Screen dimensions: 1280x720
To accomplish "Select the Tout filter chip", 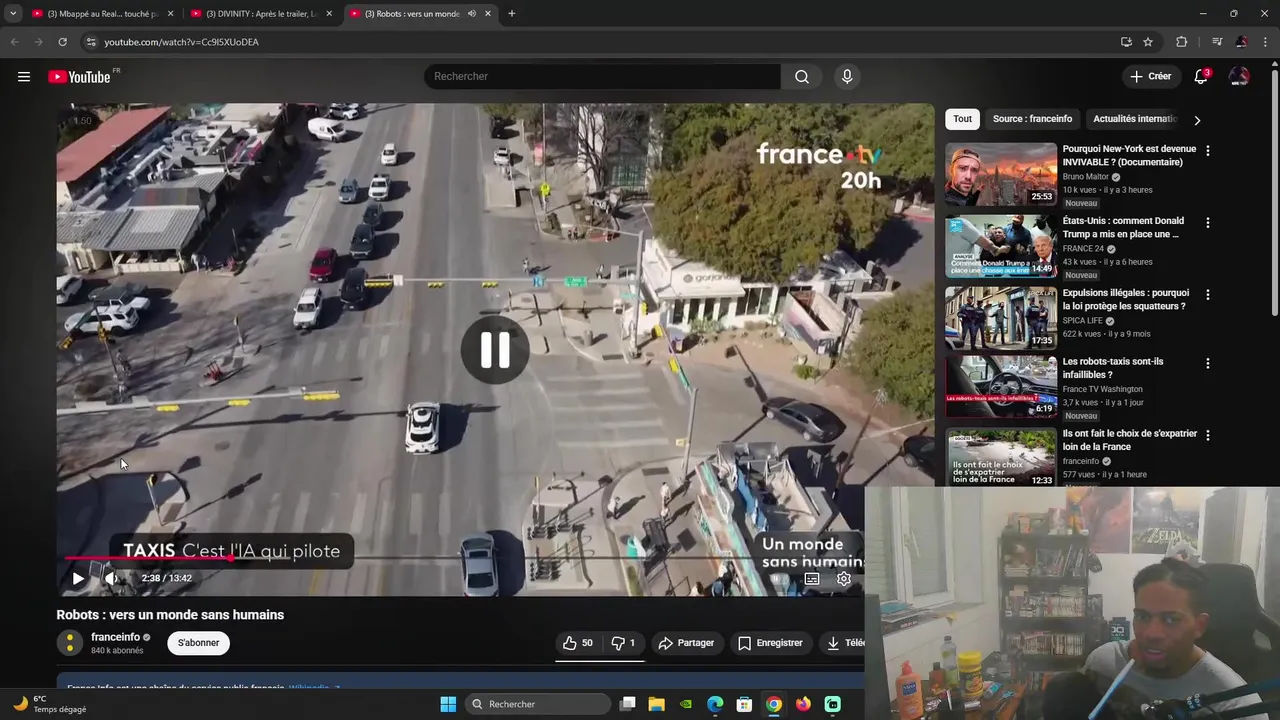I will [x=962, y=119].
